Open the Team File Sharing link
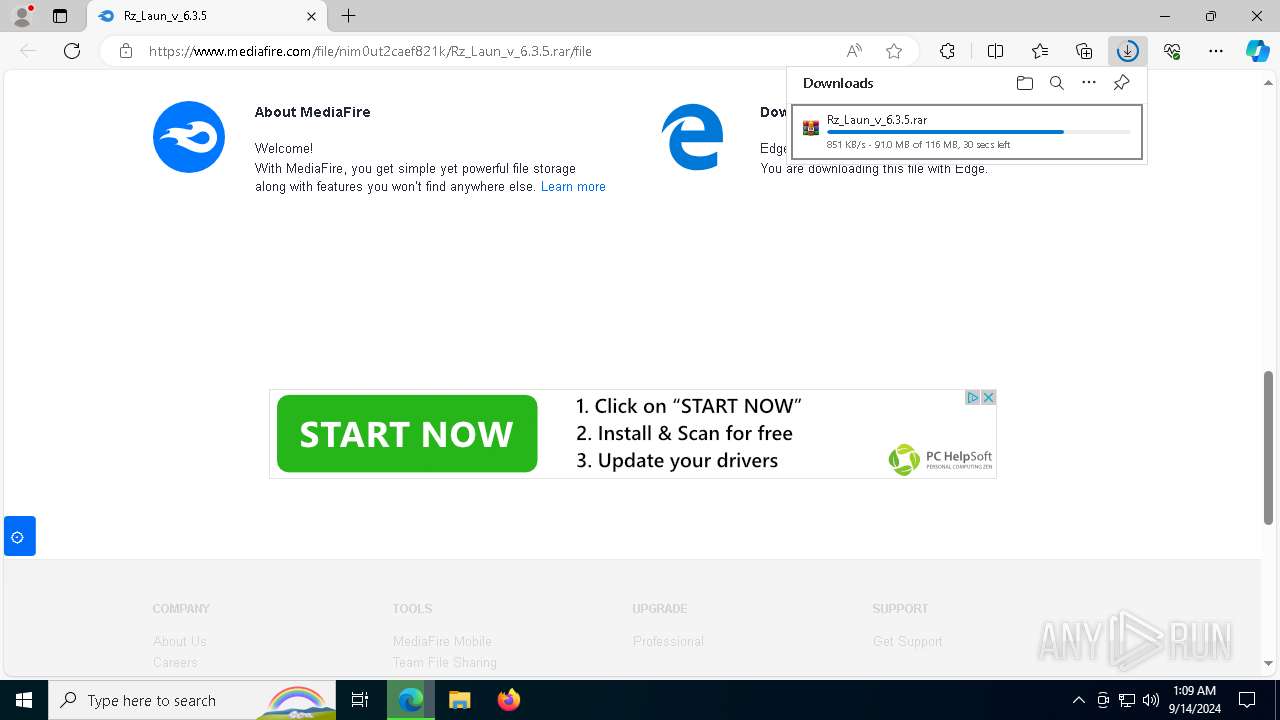Image resolution: width=1280 pixels, height=720 pixels. tap(445, 662)
